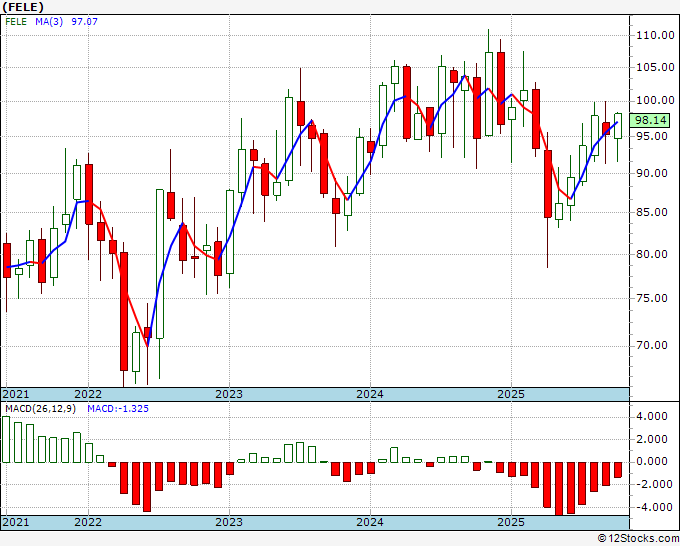The image size is (680, 546).
Task: Click the MACD:-1.325 value label
Action: (x=118, y=409)
